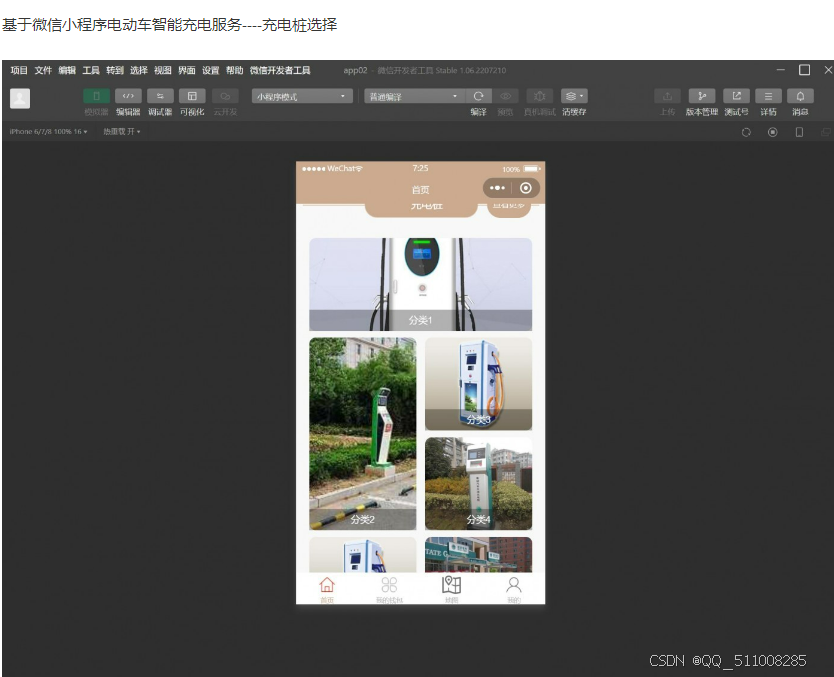Open the 调试器 (debugger) panel
The width and height of the screenshot is (834, 677).
coord(159,96)
